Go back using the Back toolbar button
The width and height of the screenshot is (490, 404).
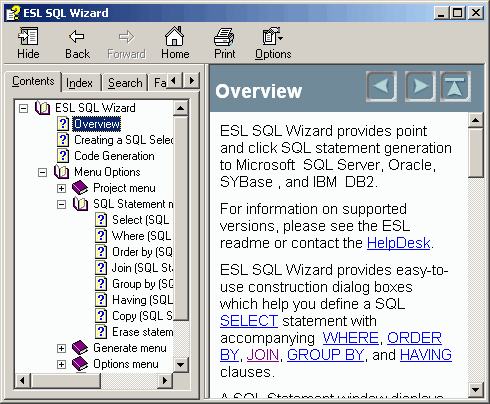pos(77,43)
